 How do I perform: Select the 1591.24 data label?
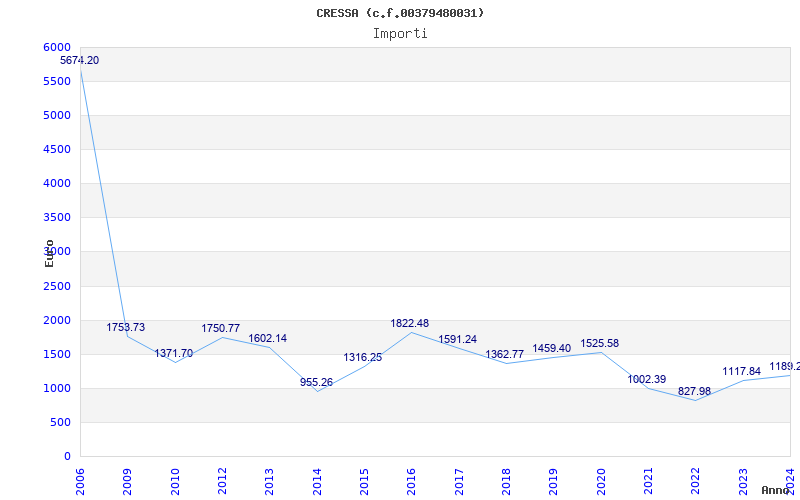[458, 339]
